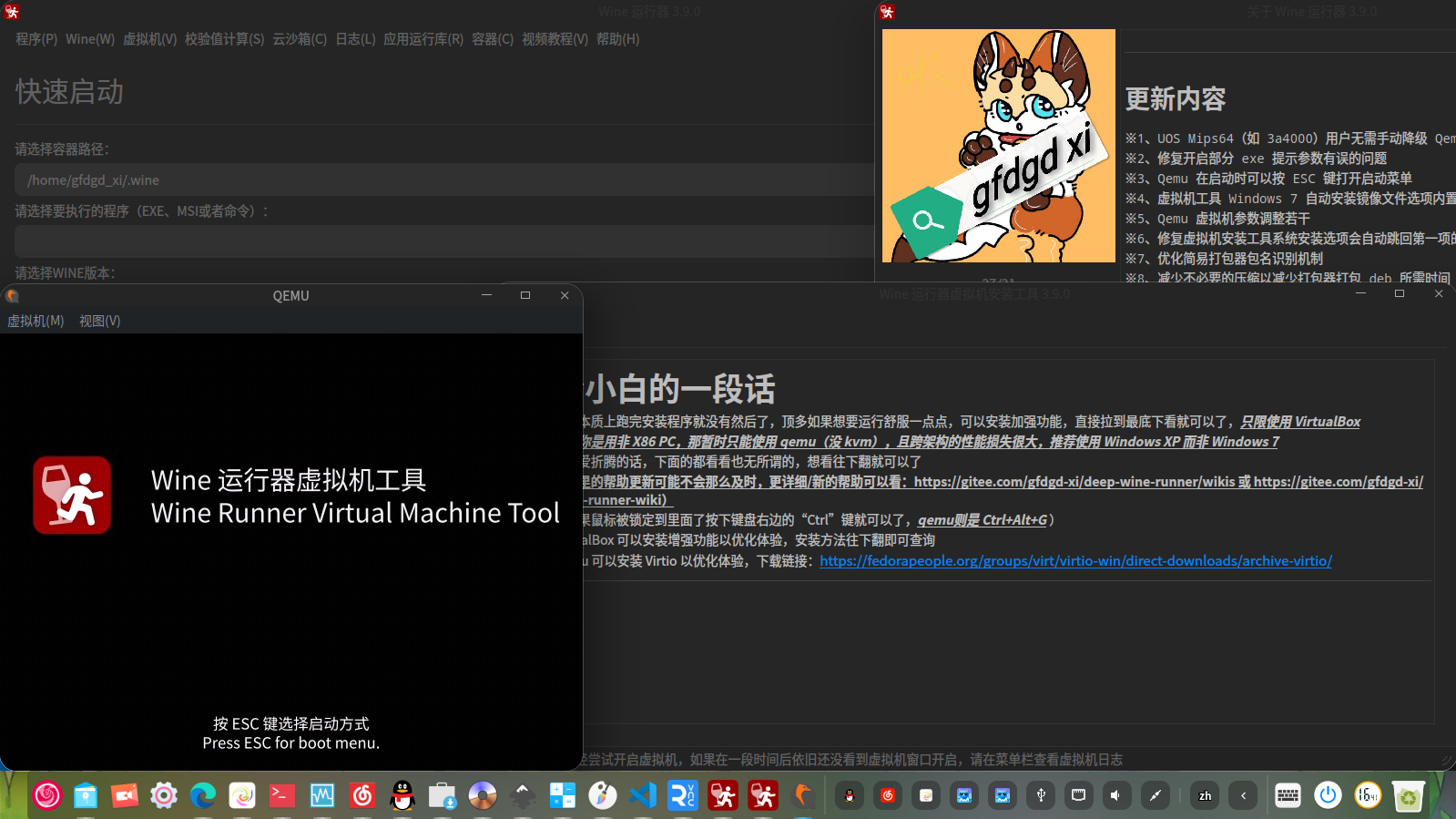Click the 小白的一段话 heading
Viewport: 1456px width, 819px height.
click(680, 389)
